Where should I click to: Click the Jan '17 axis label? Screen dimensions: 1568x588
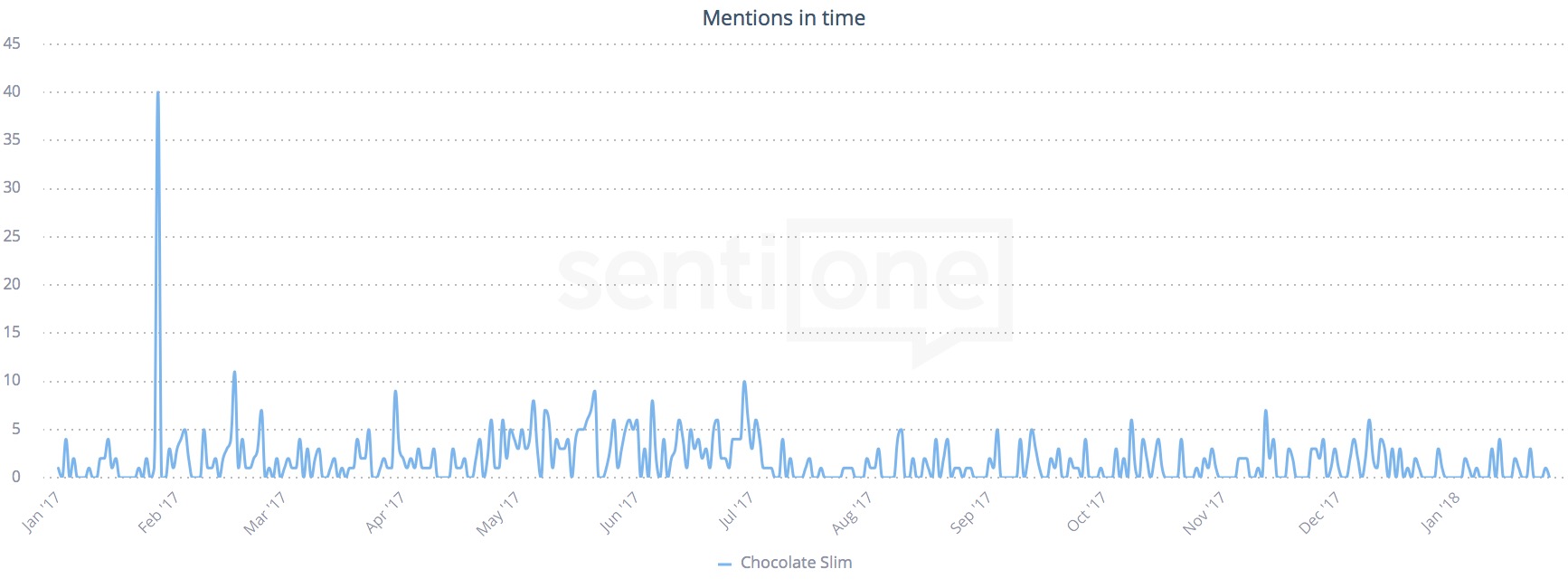tap(41, 512)
